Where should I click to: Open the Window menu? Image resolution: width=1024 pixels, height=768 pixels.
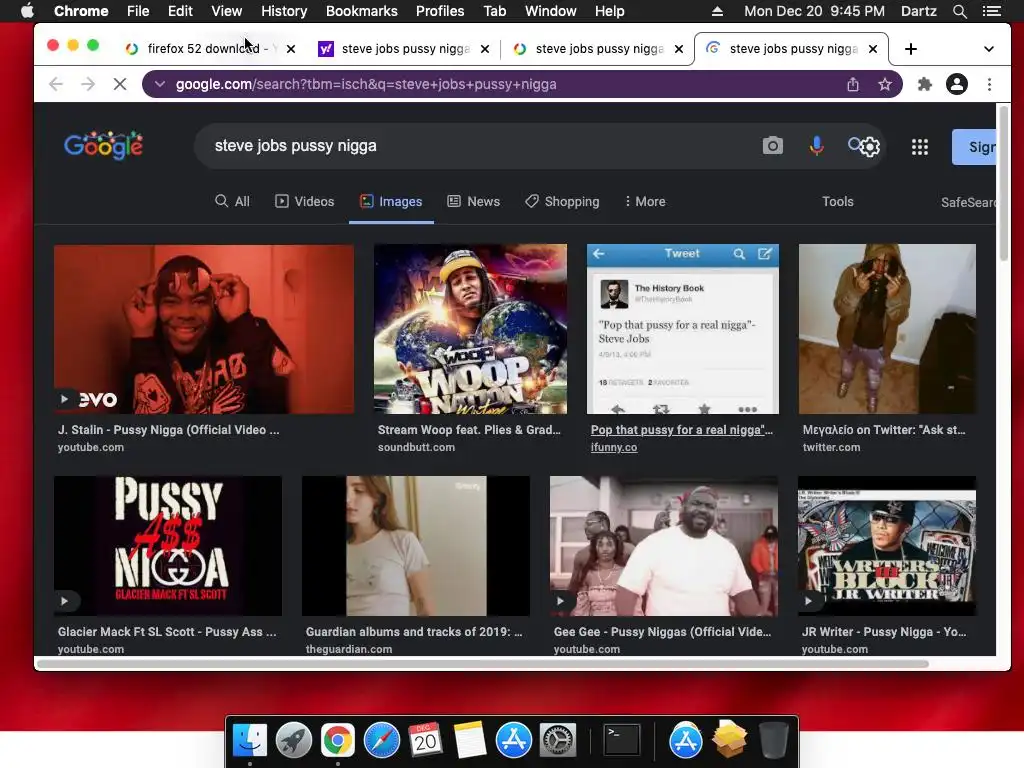click(x=551, y=11)
